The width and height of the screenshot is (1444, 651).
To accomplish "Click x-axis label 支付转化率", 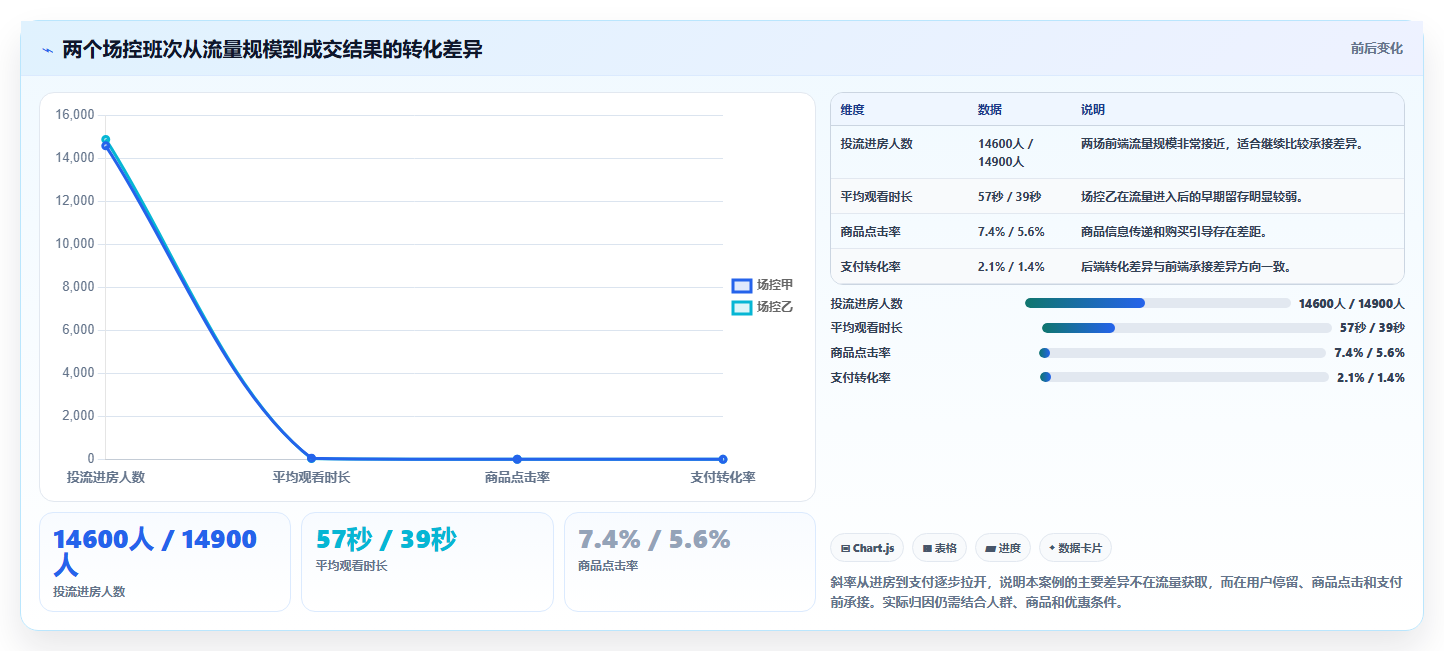I will tap(723, 478).
